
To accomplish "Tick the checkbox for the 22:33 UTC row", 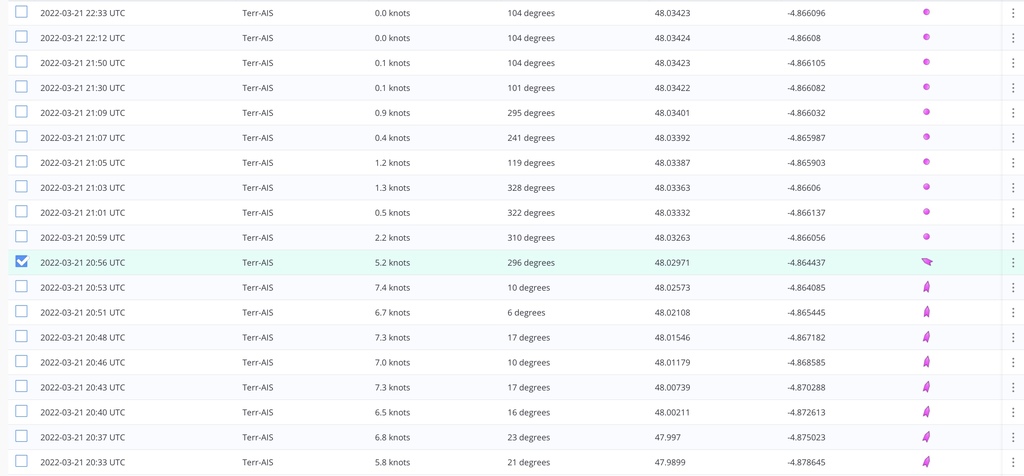I will click(x=22, y=12).
